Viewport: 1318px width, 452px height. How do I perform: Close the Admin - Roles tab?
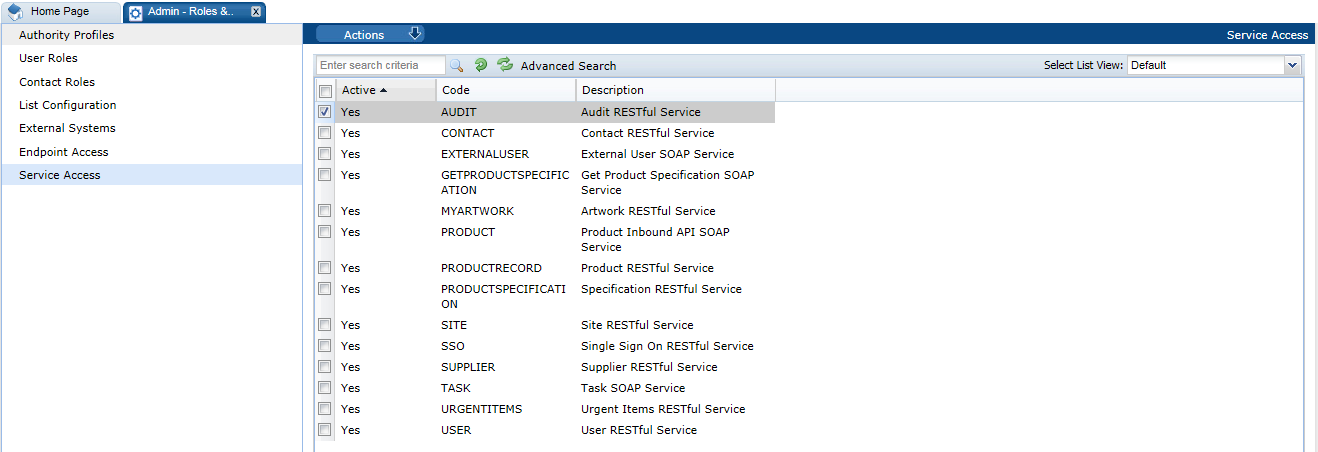256,12
